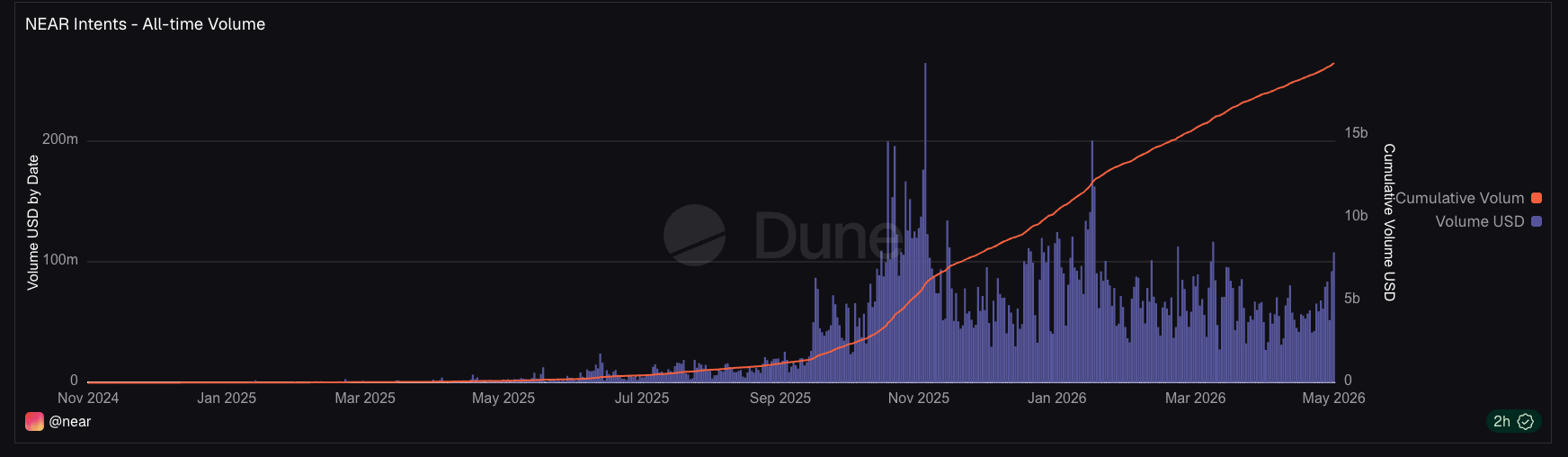Click the Nov 2024 x-axis label
This screenshot has height=457, width=1568.
(88, 398)
